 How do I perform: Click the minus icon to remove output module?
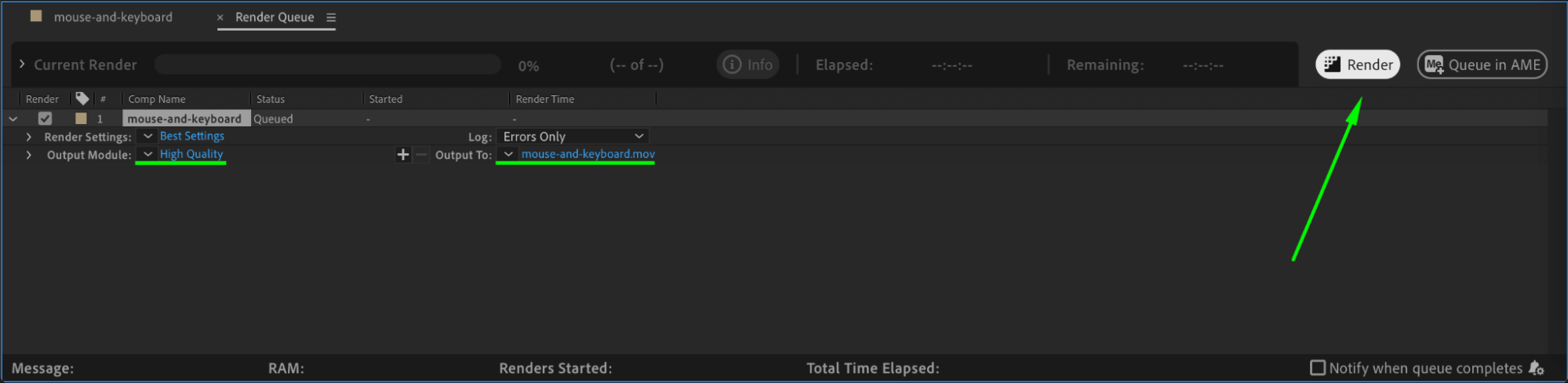pos(421,155)
